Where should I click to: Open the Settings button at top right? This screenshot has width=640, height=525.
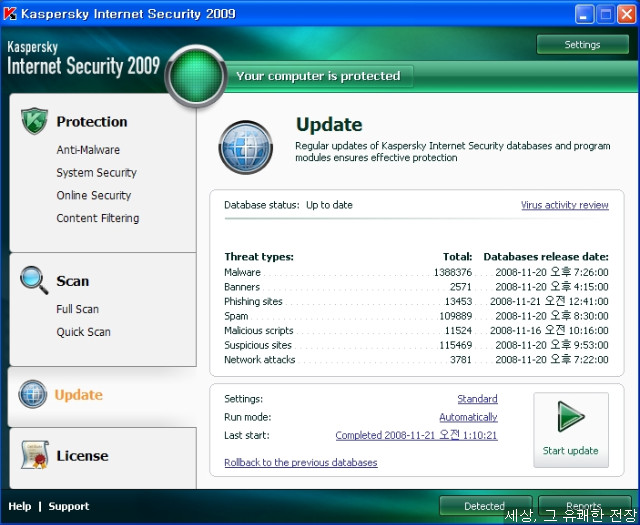(582, 44)
